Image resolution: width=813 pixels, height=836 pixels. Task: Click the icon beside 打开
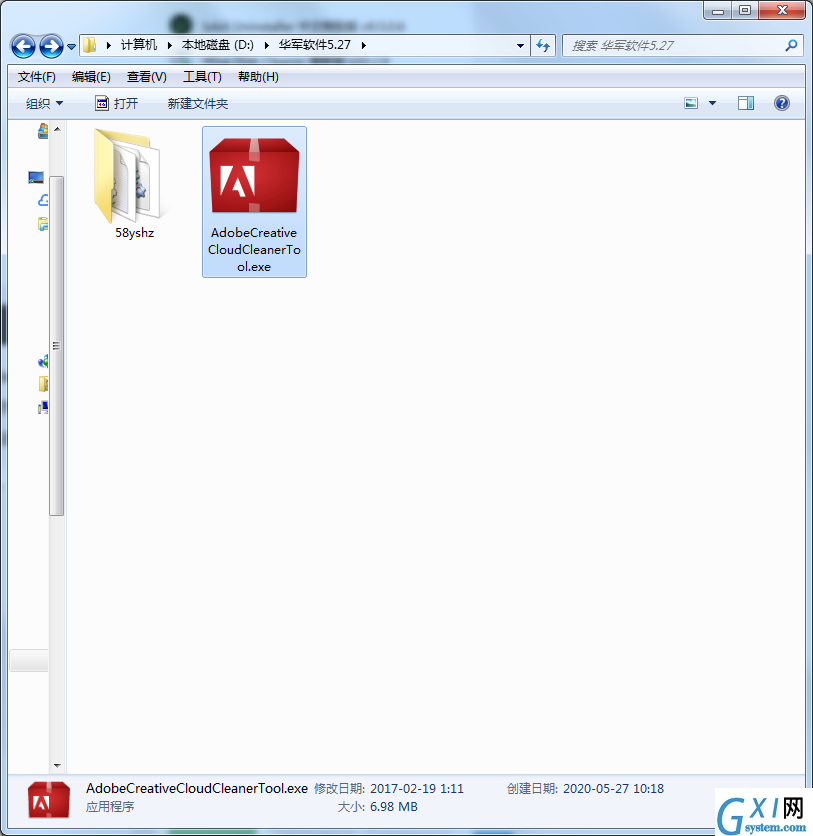tap(102, 103)
